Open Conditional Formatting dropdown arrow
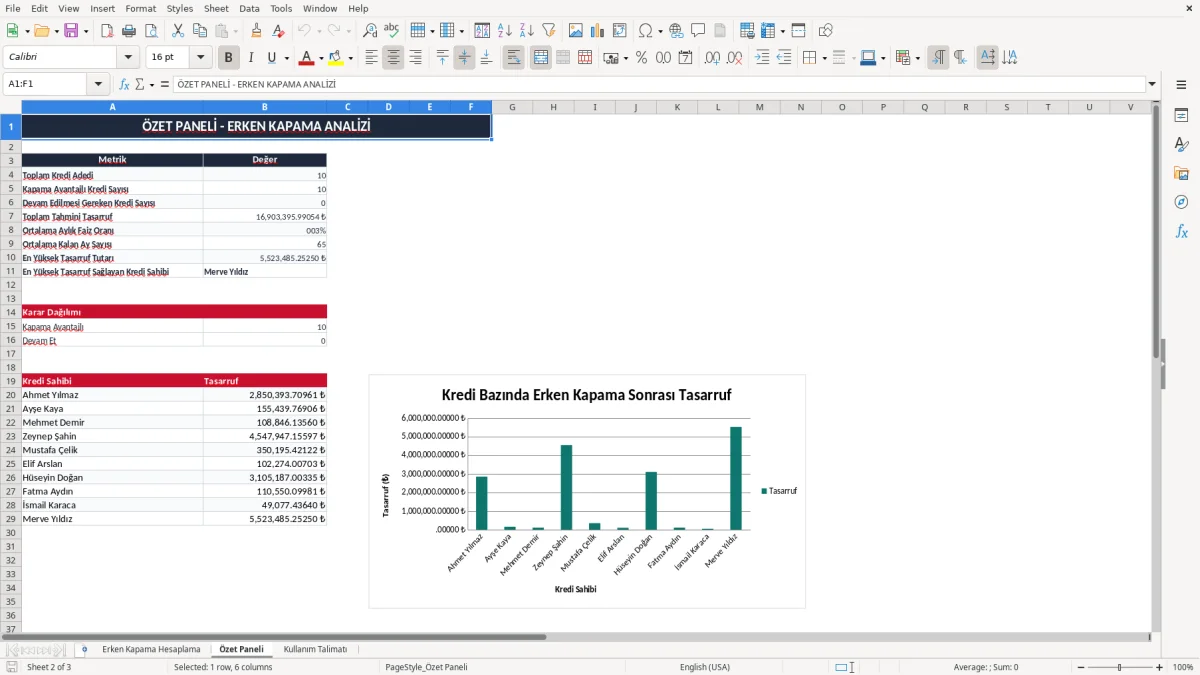 click(x=917, y=58)
